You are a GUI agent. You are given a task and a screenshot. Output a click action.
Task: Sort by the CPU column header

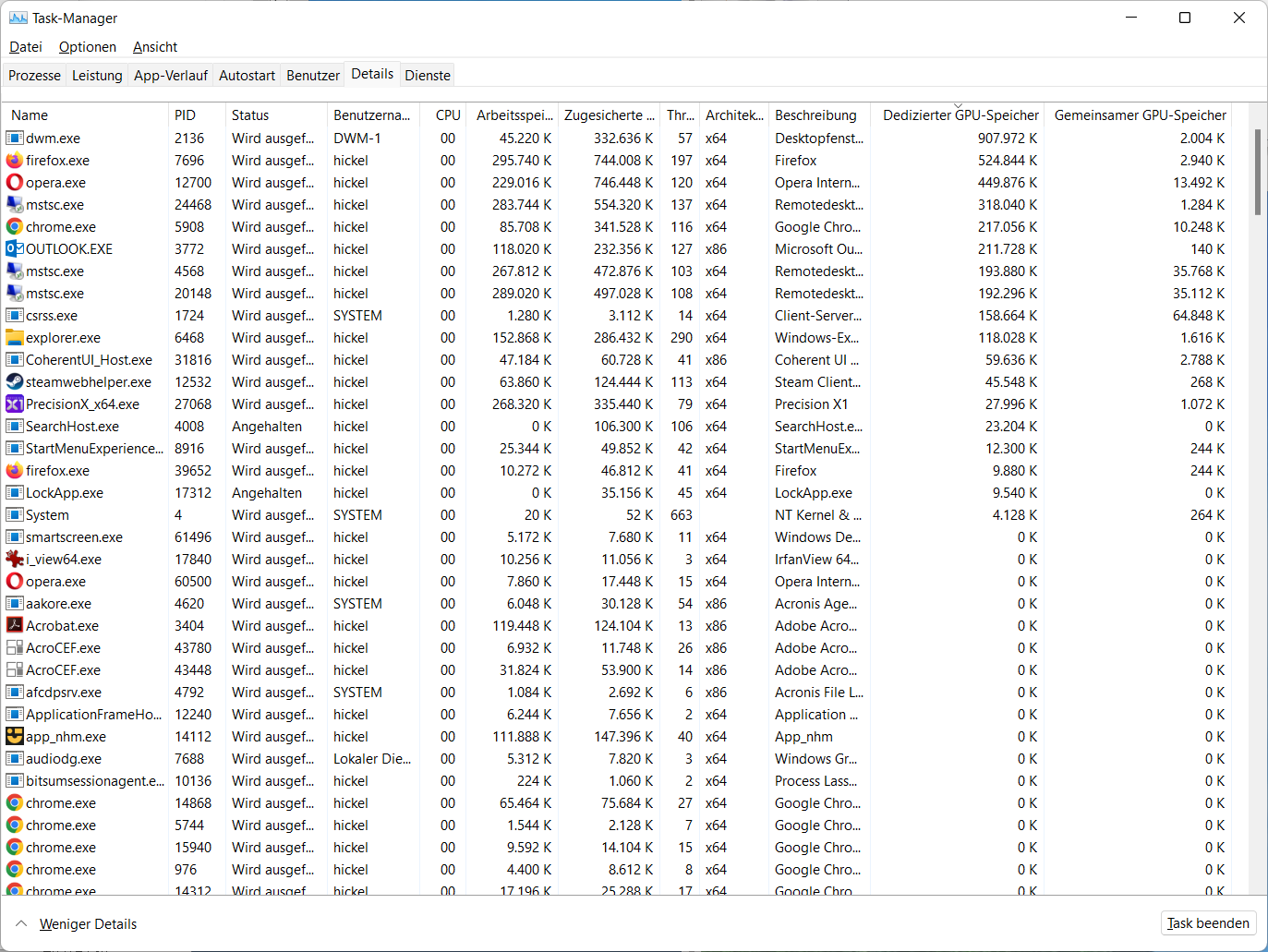(x=443, y=115)
